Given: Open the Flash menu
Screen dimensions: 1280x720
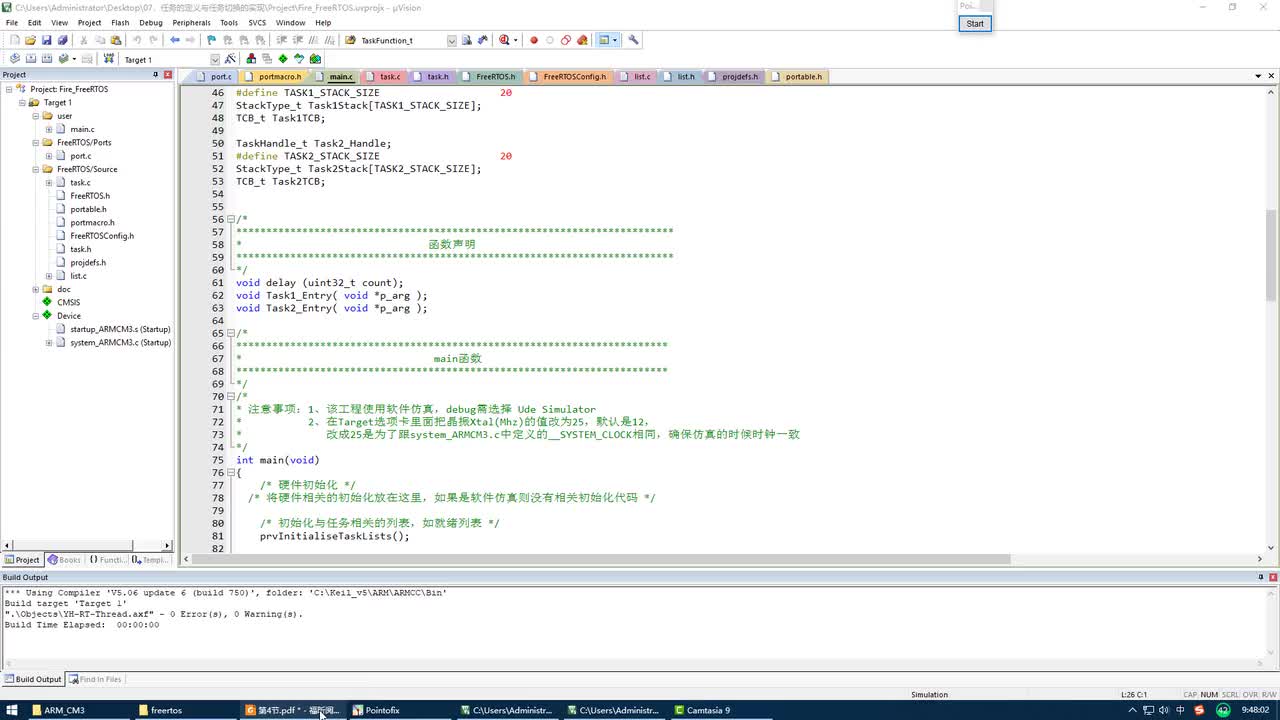Looking at the screenshot, I should pyautogui.click(x=120, y=22).
